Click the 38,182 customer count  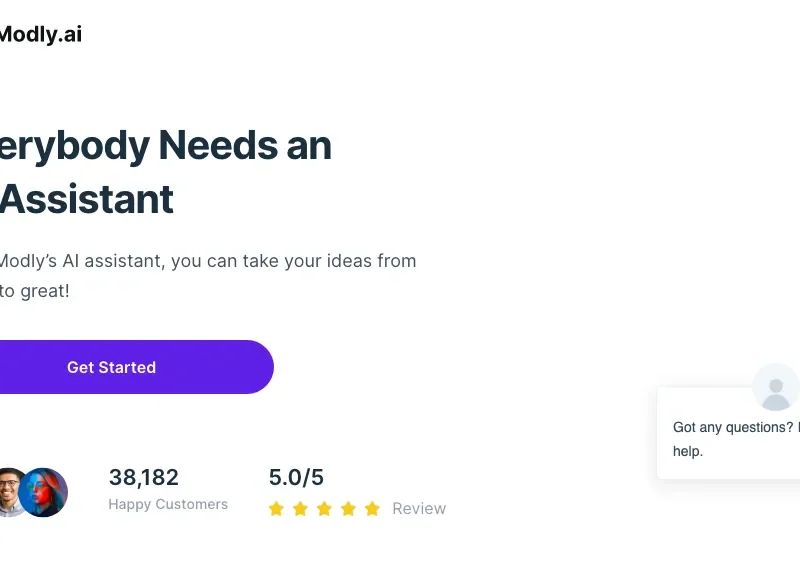(144, 478)
